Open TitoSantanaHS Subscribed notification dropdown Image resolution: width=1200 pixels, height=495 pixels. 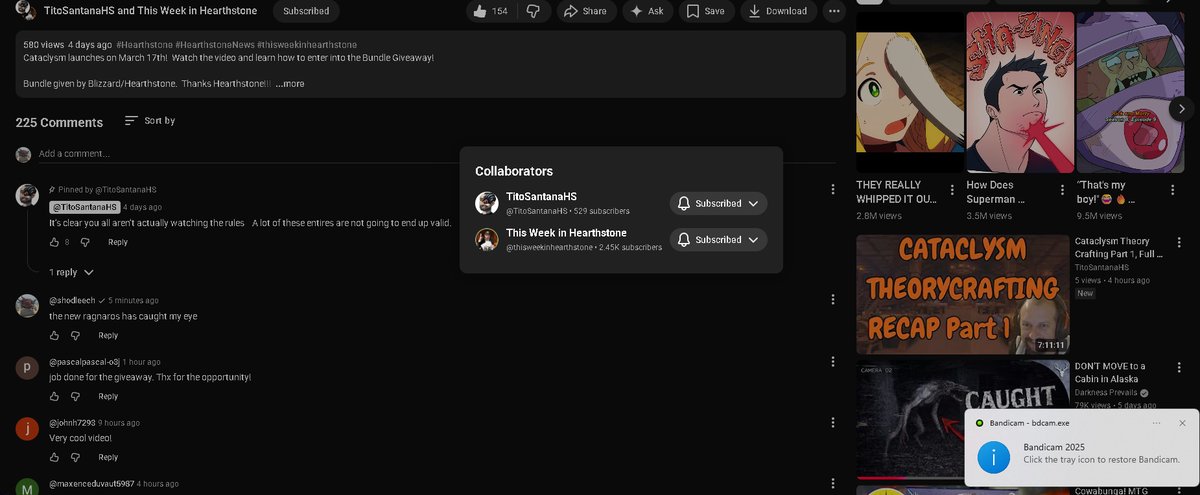[718, 203]
